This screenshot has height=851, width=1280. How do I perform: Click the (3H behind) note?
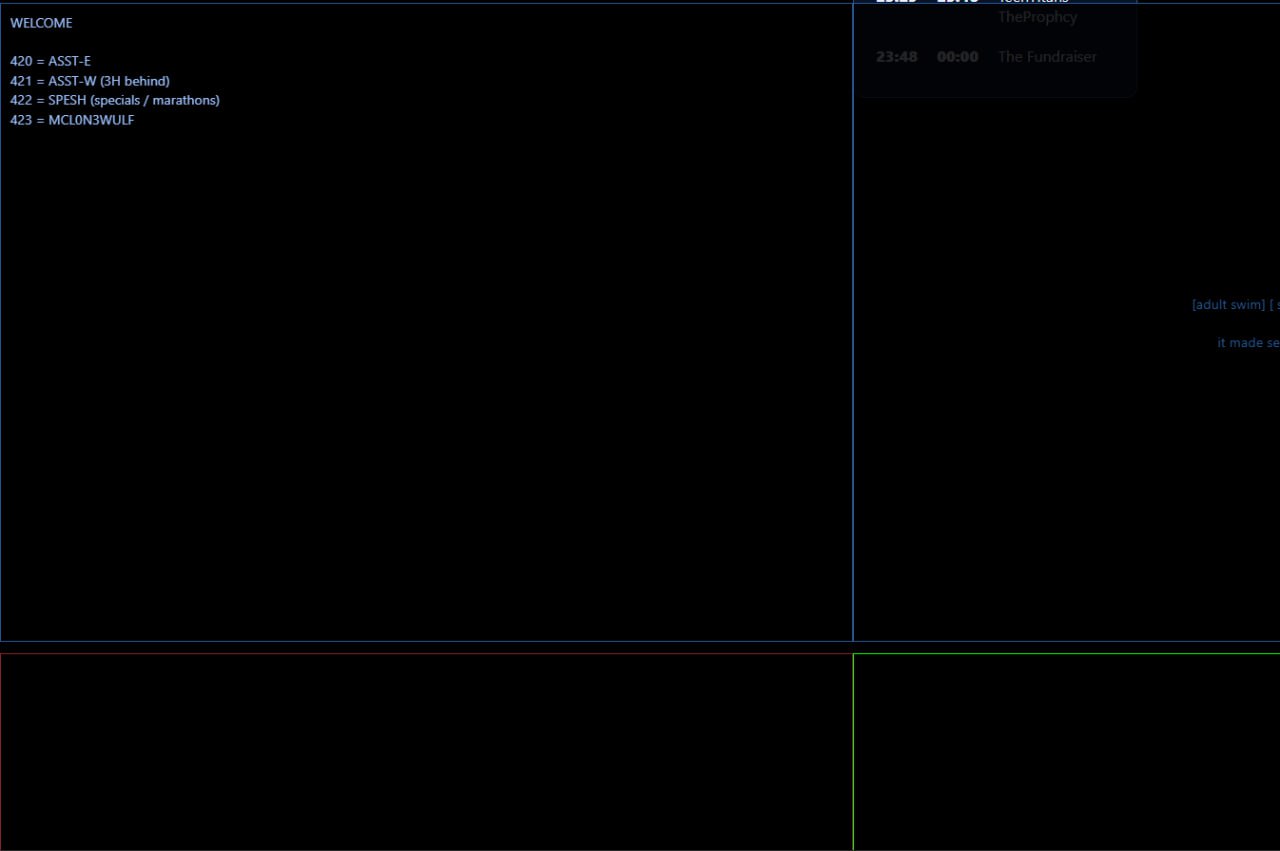[135, 81]
